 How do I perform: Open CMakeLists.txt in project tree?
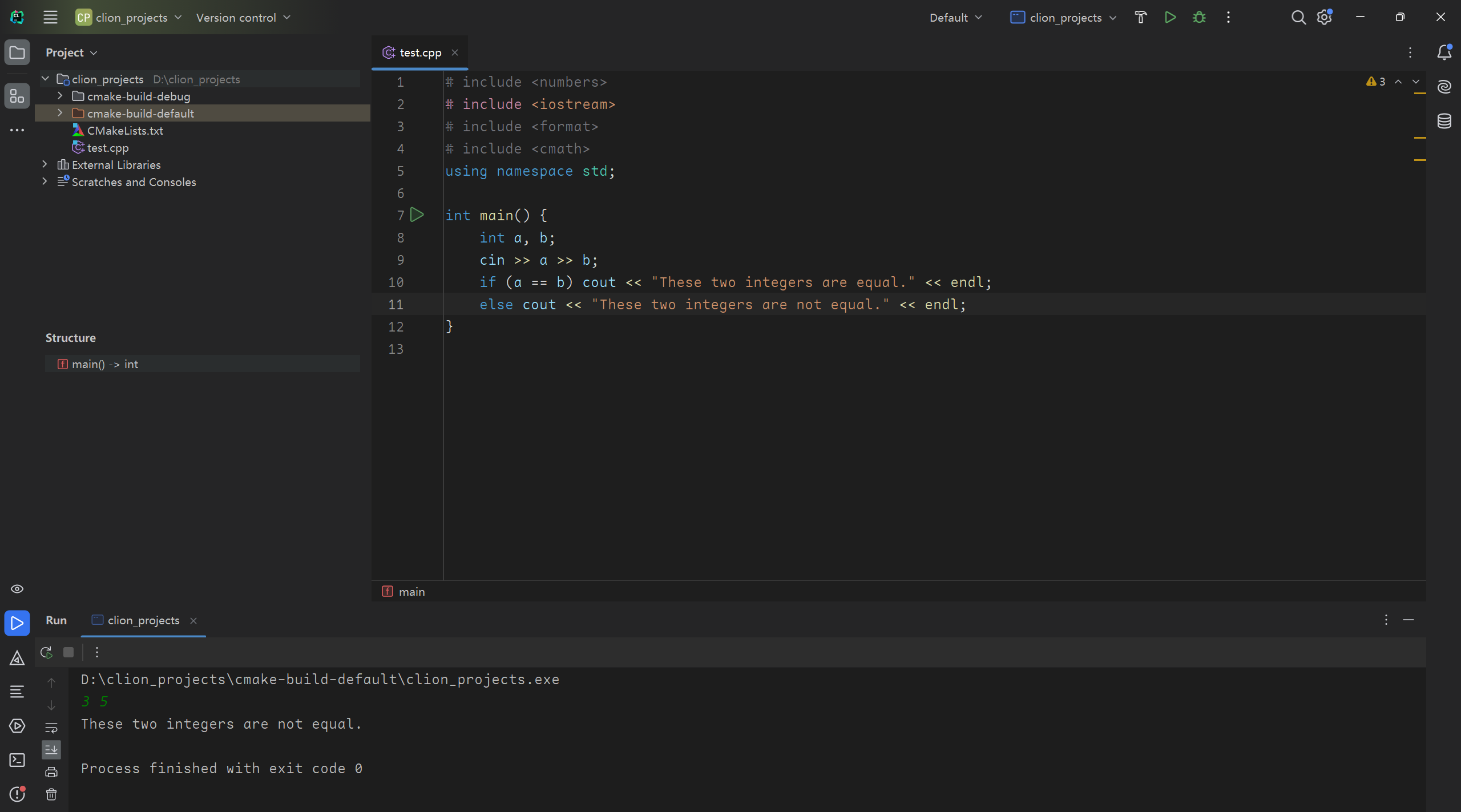[125, 131]
